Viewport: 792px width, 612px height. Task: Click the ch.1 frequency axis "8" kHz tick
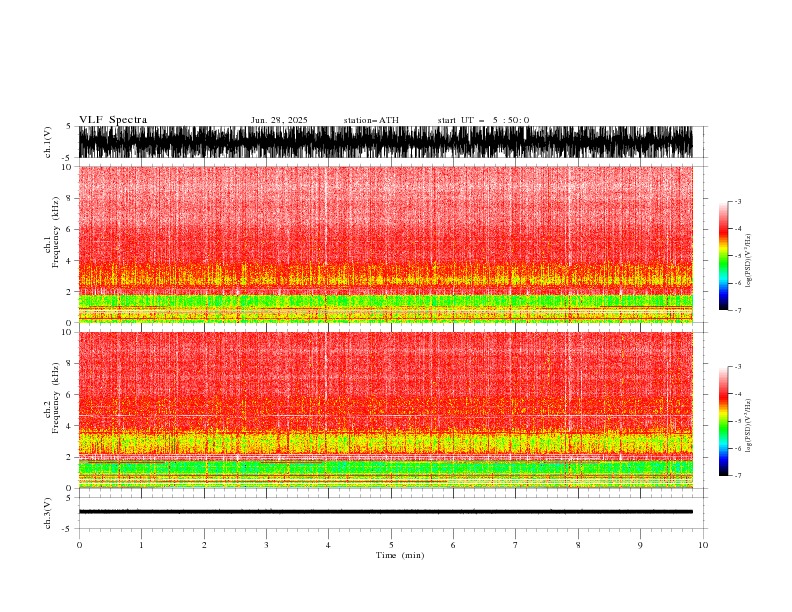point(69,198)
